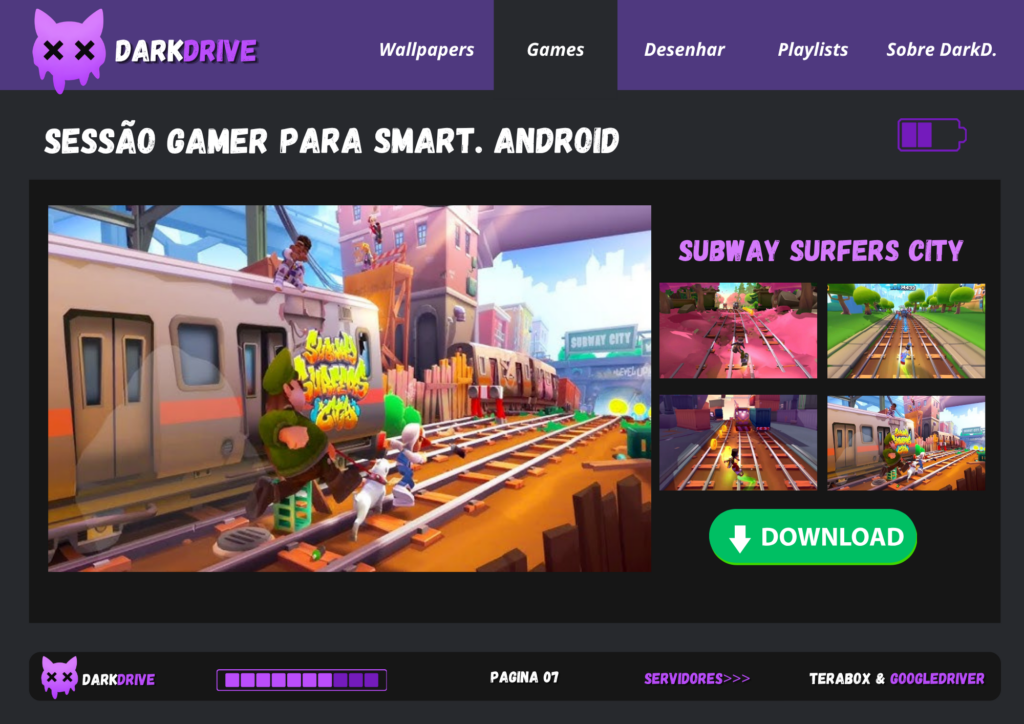Click the green DOWNLOAD button
1024x724 pixels.
pos(813,537)
